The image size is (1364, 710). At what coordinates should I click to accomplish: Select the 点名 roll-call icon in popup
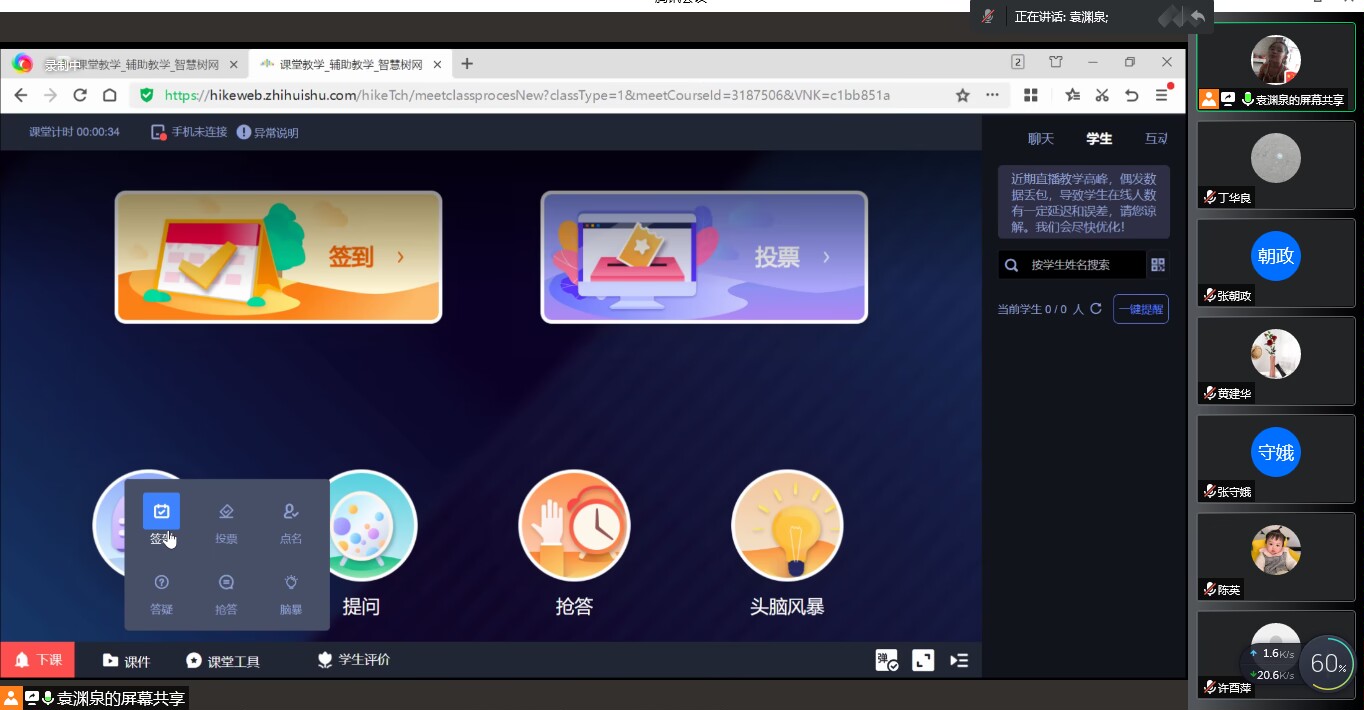pos(291,512)
